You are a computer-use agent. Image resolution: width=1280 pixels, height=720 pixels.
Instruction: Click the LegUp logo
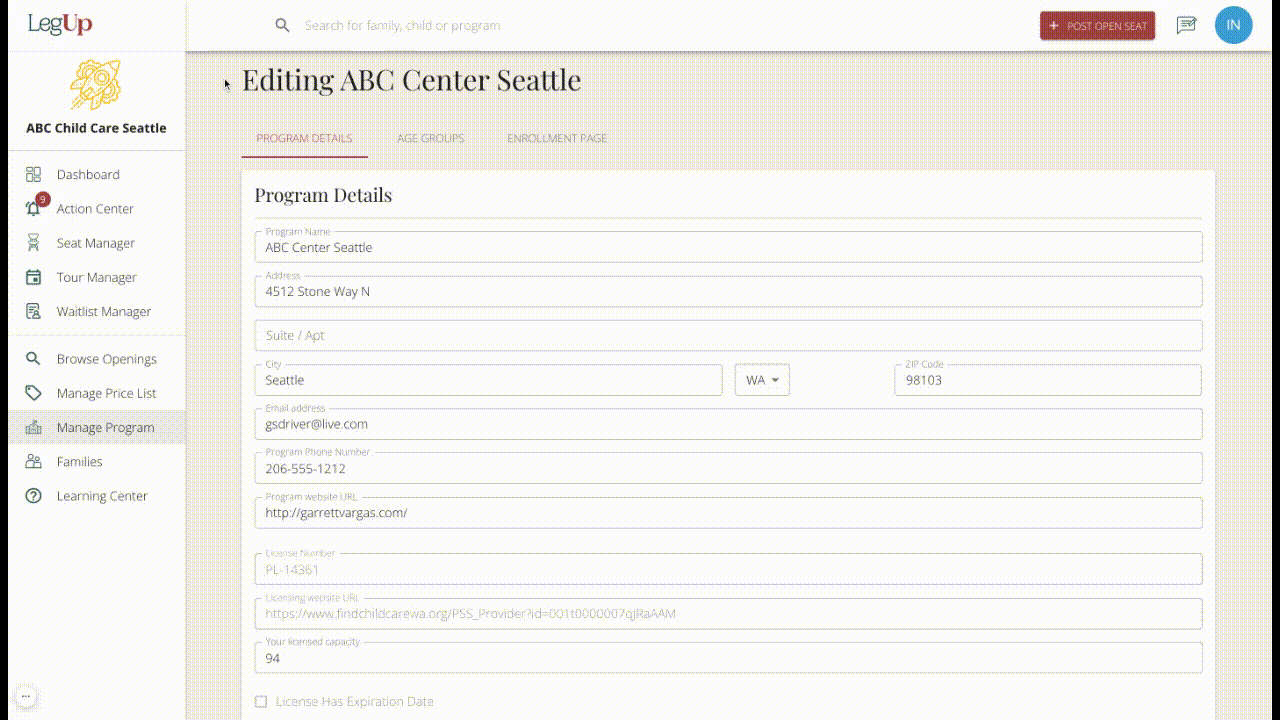coord(60,24)
